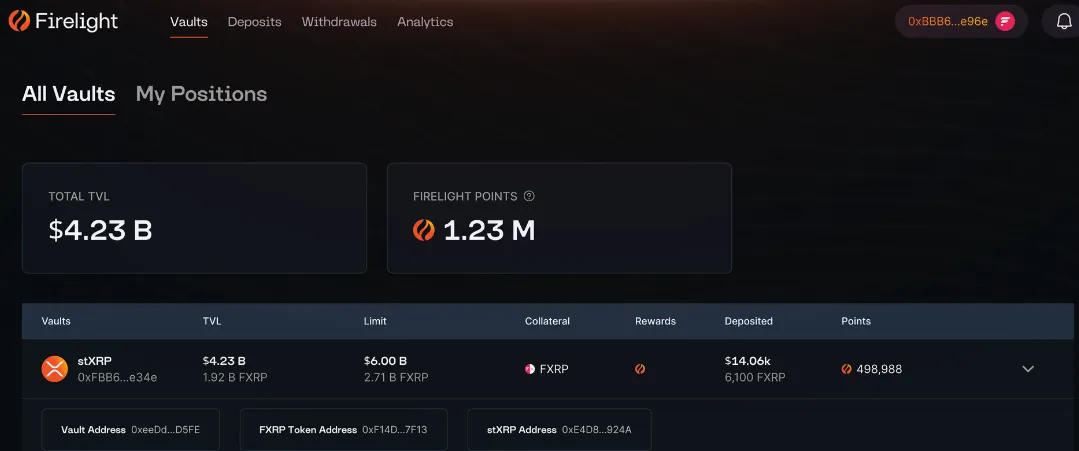This screenshot has height=451, width=1079.
Task: Switch to the Deposits tab
Action: (x=254, y=21)
